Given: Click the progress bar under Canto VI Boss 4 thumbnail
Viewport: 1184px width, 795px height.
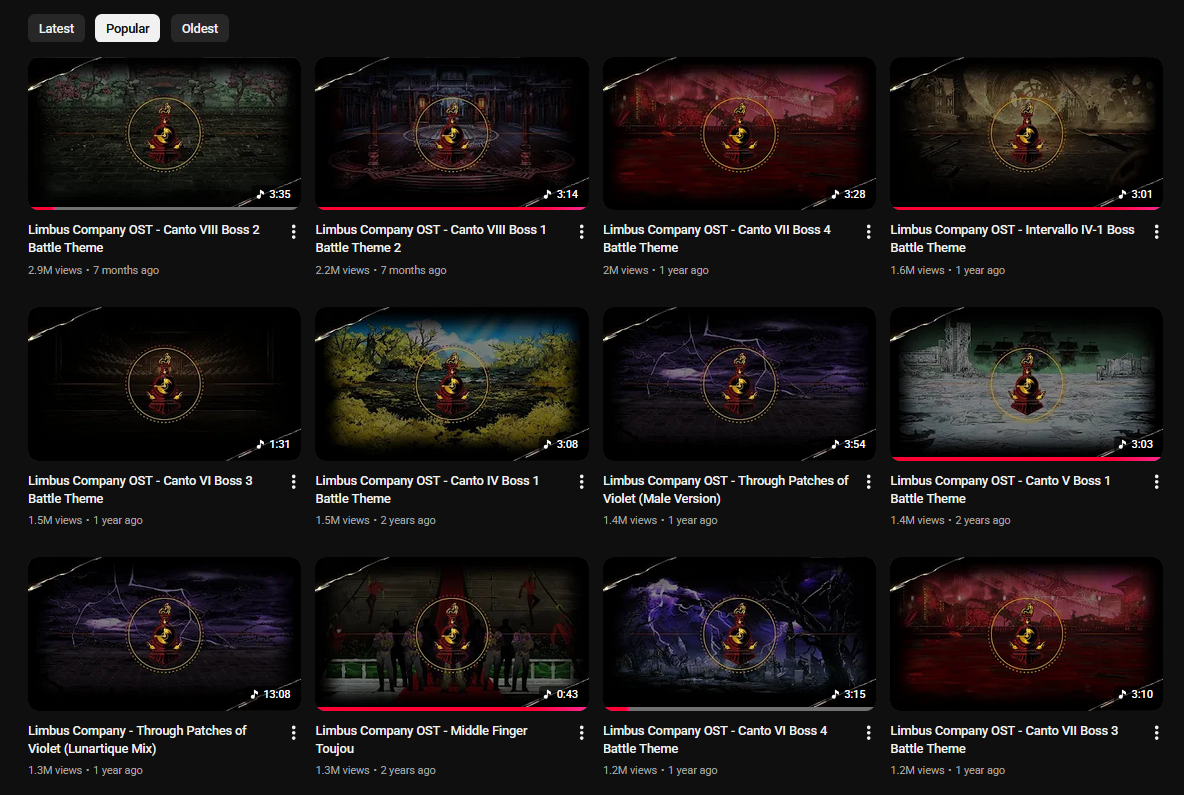Looking at the screenshot, I should click(739, 709).
